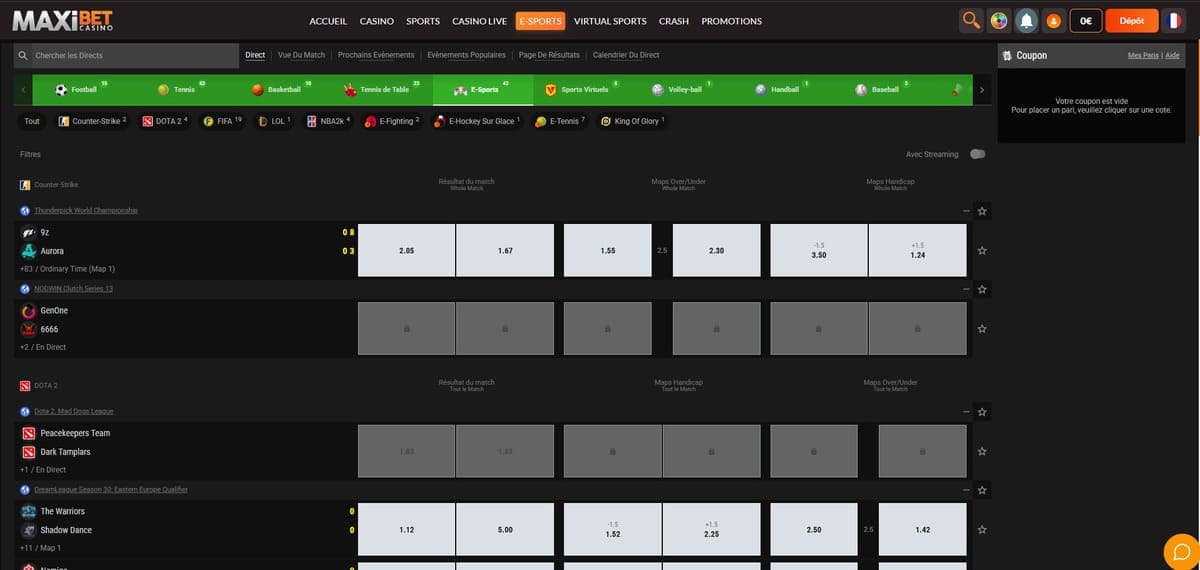Open the French flag language selector
Viewport: 1200px width, 570px height.
1173,20
